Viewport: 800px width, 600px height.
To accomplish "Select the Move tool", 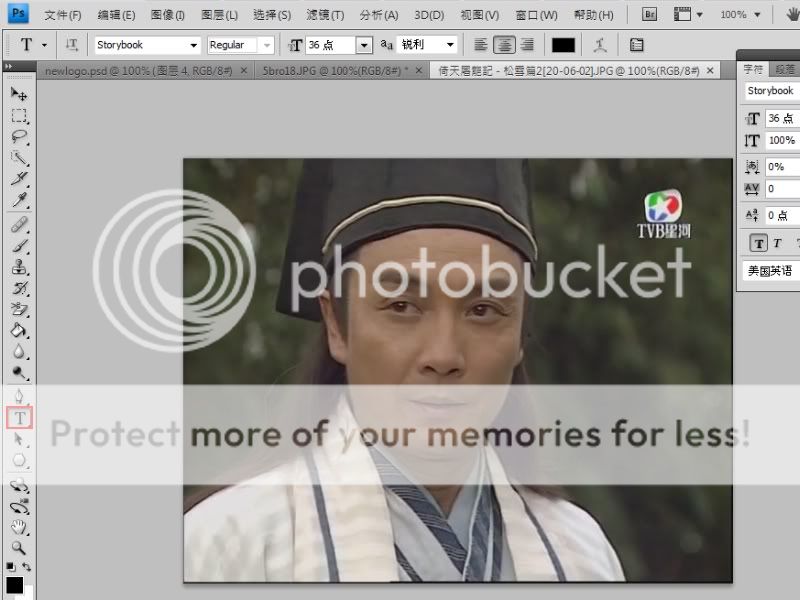I will click(19, 94).
